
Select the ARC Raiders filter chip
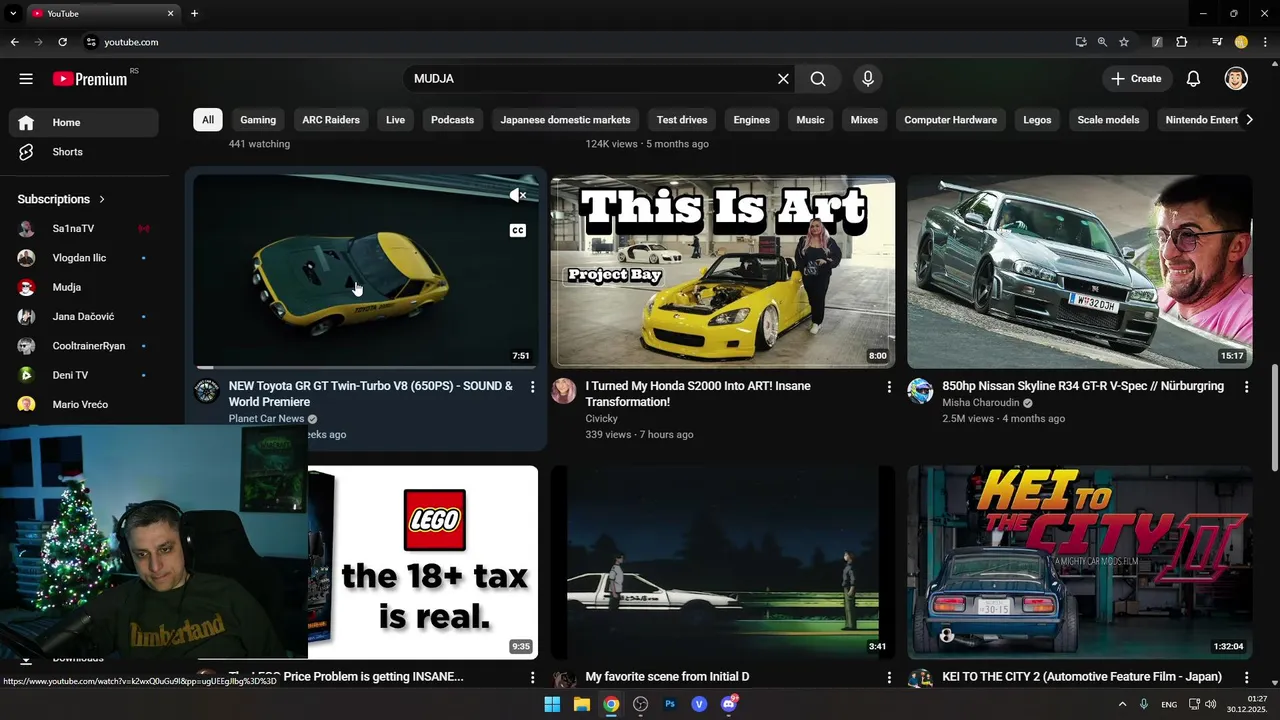(x=331, y=120)
